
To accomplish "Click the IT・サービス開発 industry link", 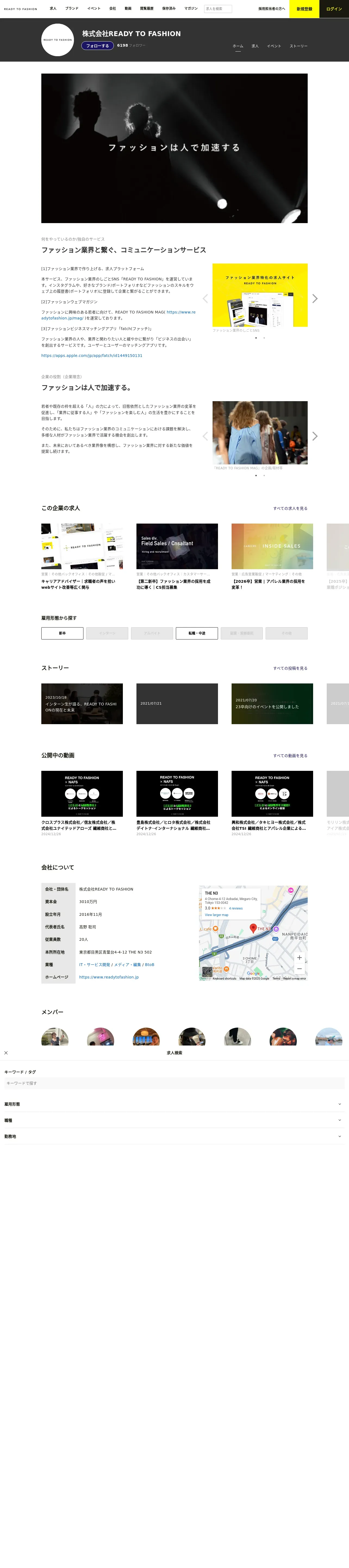I will [x=94, y=965].
